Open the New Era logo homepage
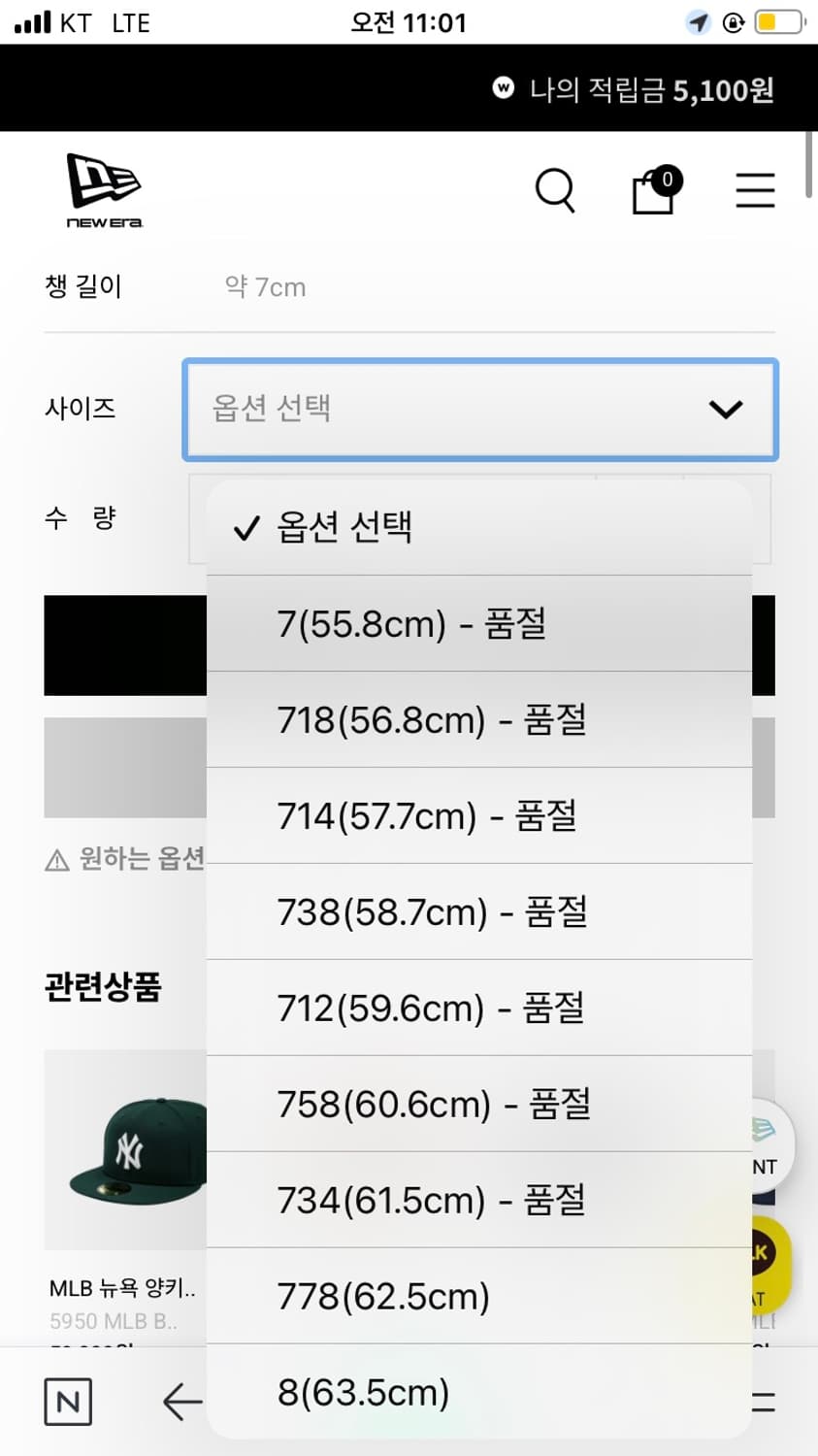Viewport: 818px width, 1456px height. tap(104, 190)
